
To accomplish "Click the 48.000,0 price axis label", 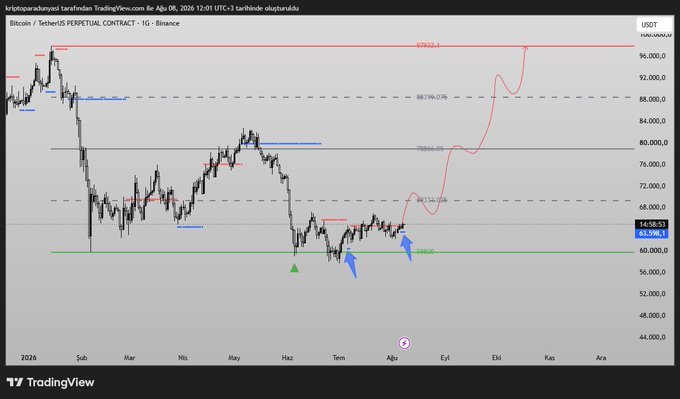I will 652,316.
